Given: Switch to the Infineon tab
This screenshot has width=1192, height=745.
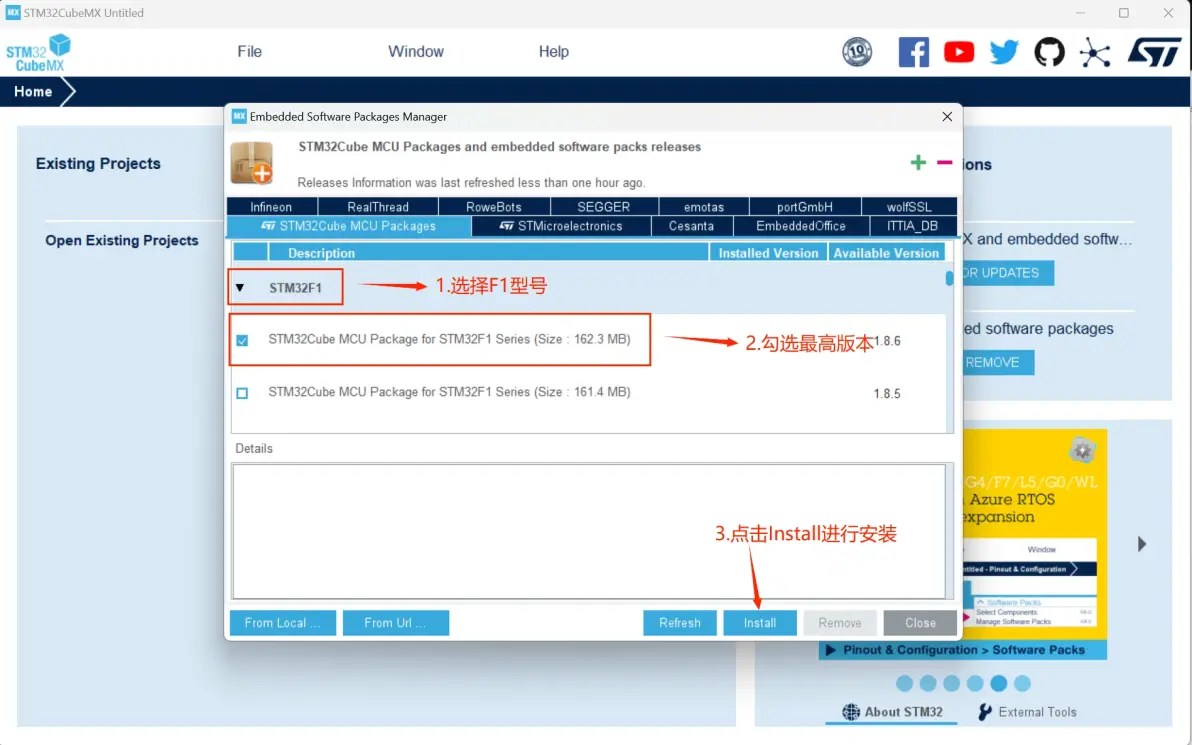Looking at the screenshot, I should (271, 206).
